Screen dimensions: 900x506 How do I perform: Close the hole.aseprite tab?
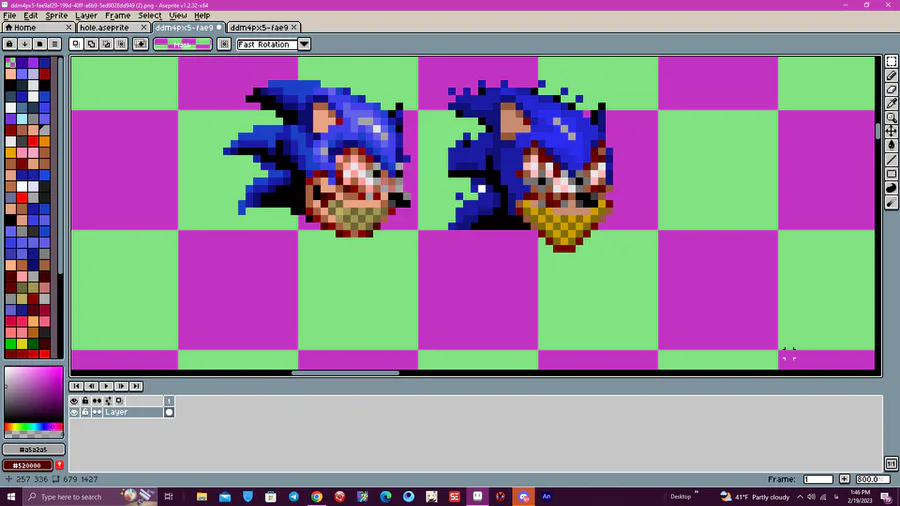pyautogui.click(x=143, y=28)
